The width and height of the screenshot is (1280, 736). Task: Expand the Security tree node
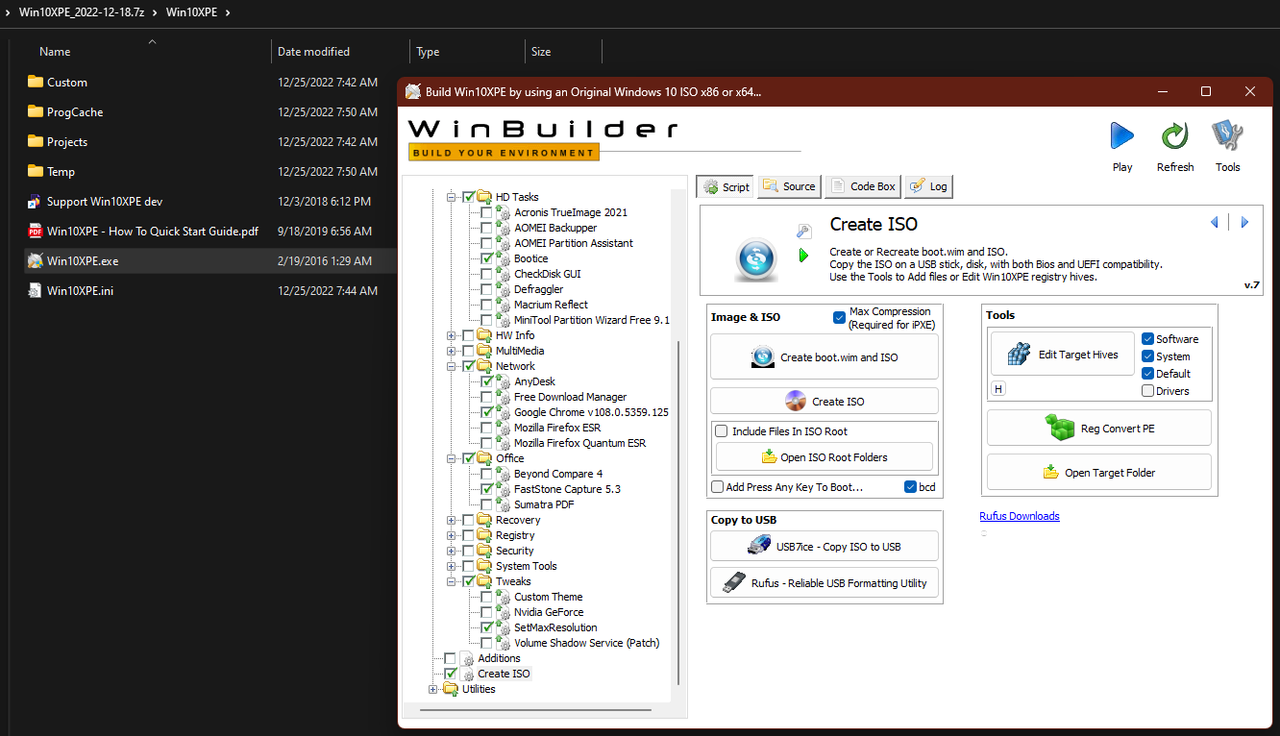point(451,551)
